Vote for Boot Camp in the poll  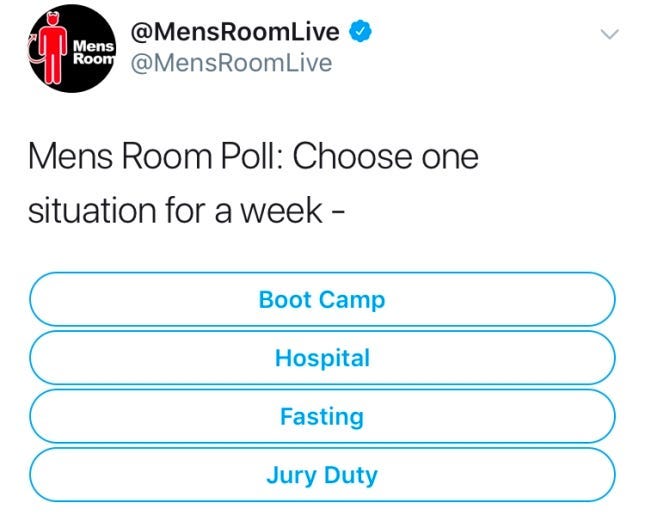pyautogui.click(x=322, y=299)
